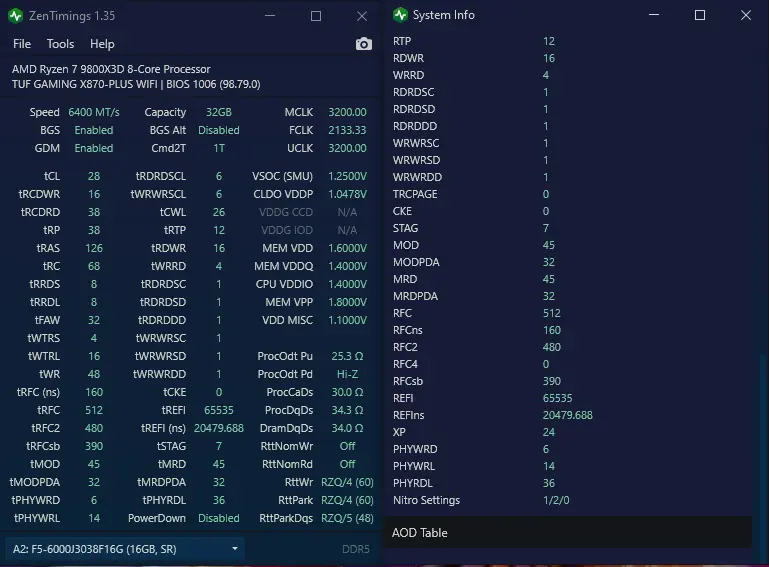Maximize the System Info window
Viewport: 769px width, 567px height.
pos(700,15)
